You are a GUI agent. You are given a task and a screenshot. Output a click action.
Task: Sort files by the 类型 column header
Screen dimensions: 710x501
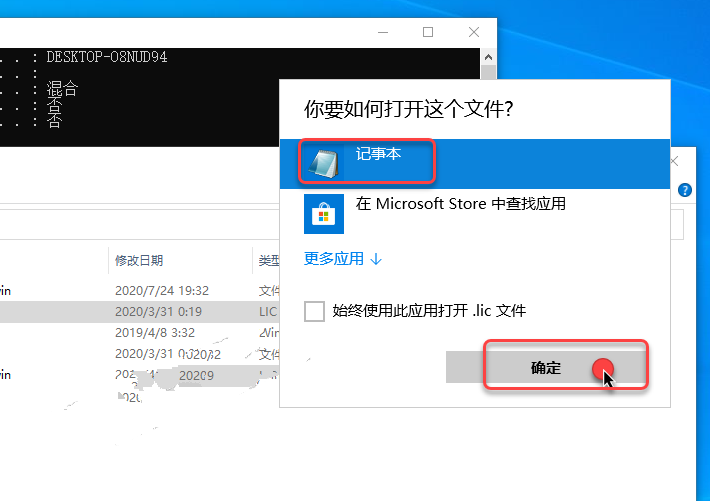269,260
